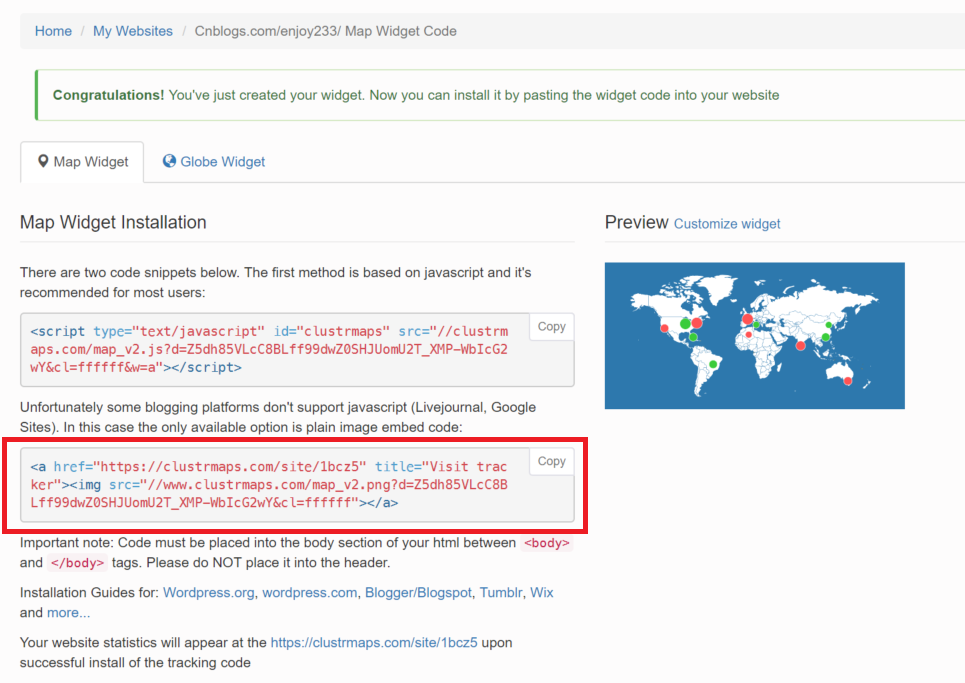Viewport: 965px width, 683px height.
Task: Select the Map Widget tab
Action: coord(82,162)
